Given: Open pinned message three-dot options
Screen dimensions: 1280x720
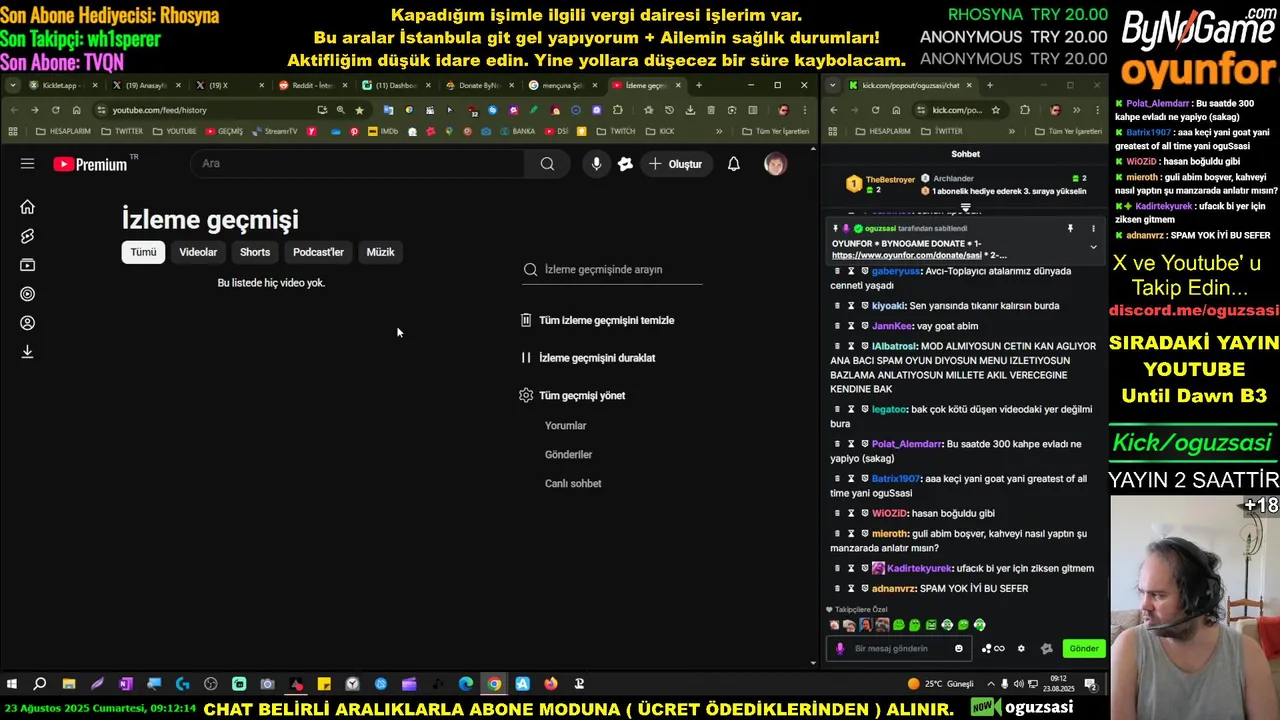Looking at the screenshot, I should click(1093, 229).
